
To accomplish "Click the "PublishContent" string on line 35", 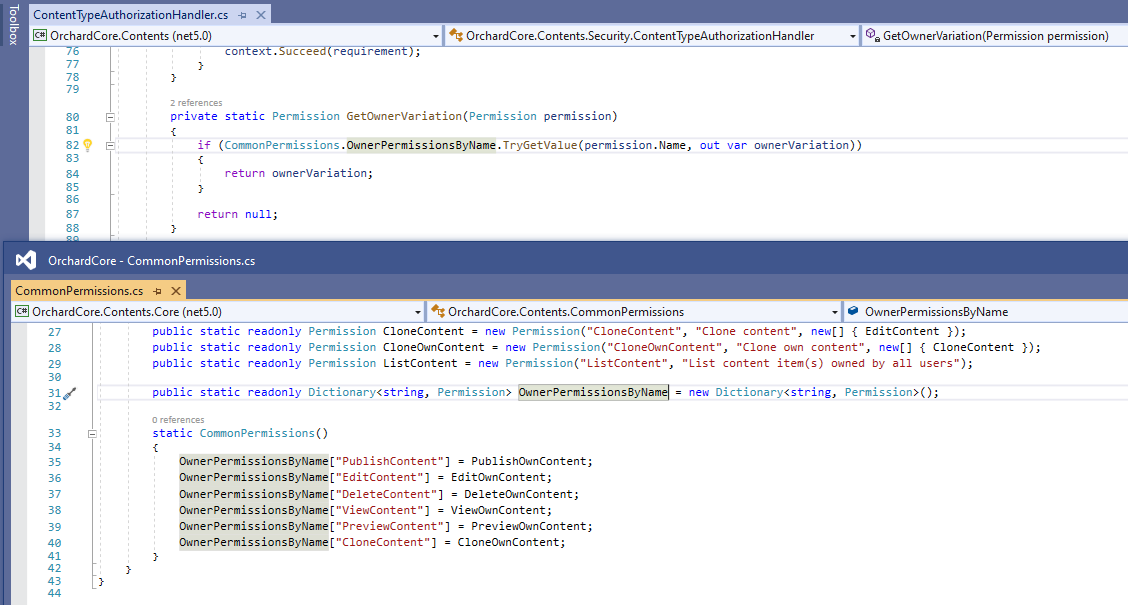I will [x=390, y=461].
